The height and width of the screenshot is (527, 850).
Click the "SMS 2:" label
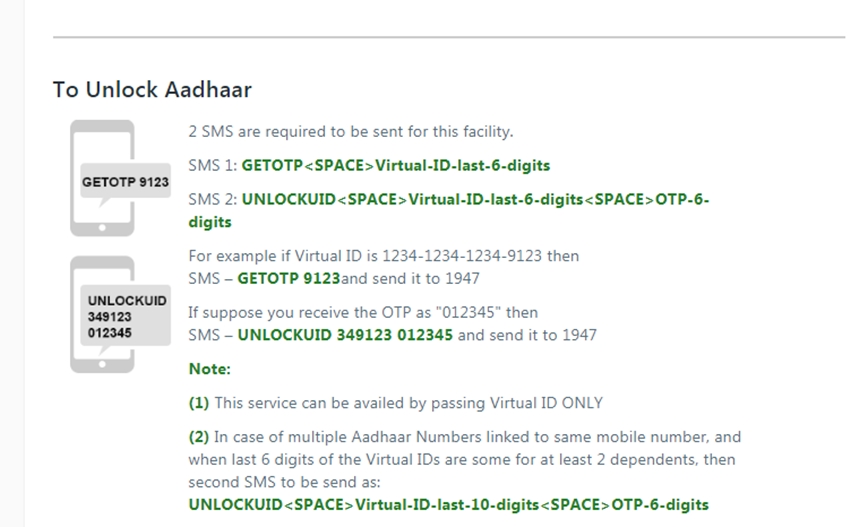212,199
